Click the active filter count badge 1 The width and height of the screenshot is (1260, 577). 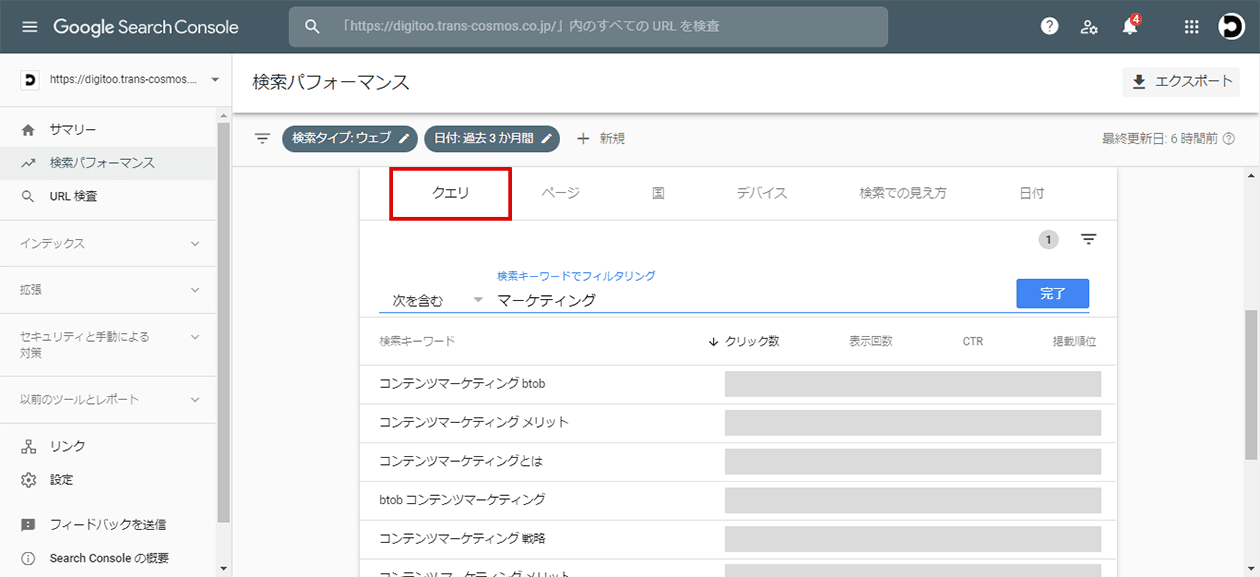pyautogui.click(x=1048, y=239)
